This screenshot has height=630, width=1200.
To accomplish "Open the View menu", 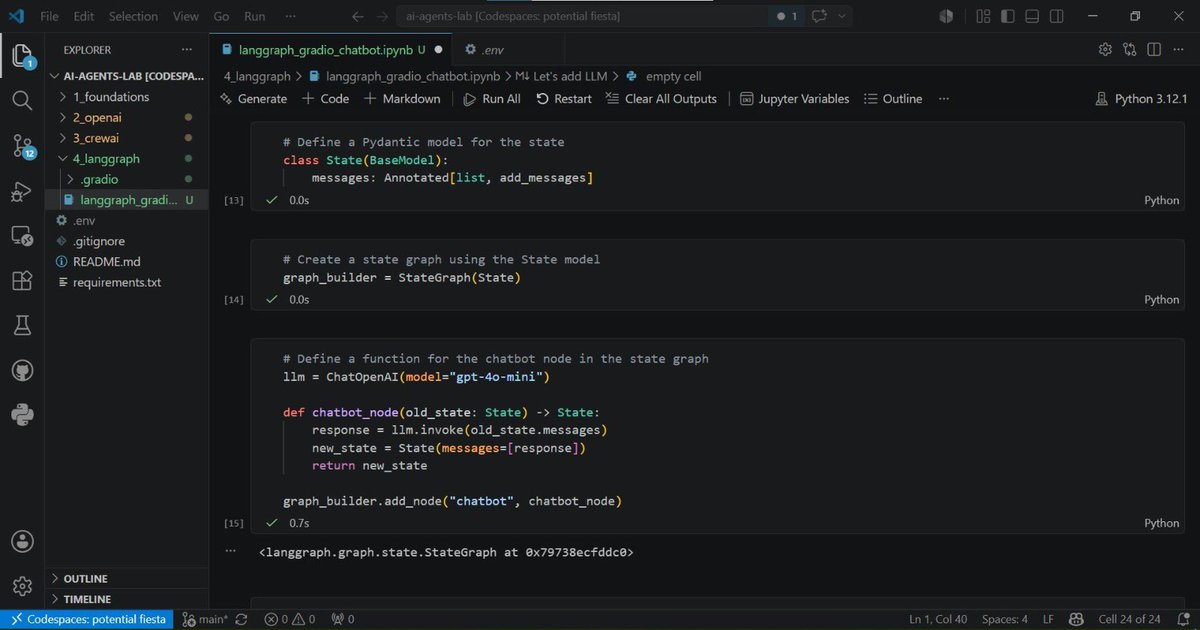I will point(185,16).
